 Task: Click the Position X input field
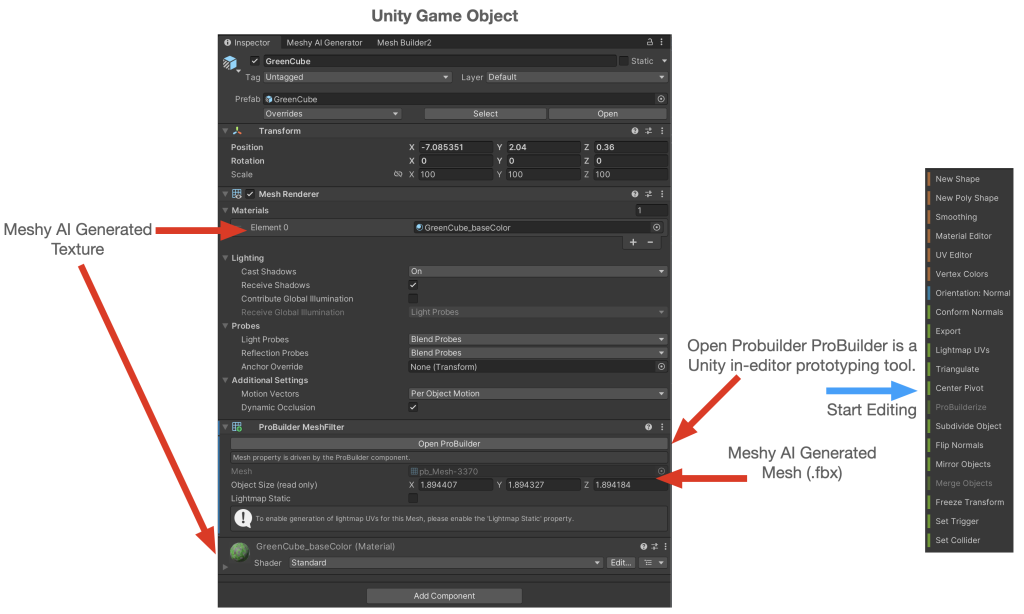click(x=456, y=147)
